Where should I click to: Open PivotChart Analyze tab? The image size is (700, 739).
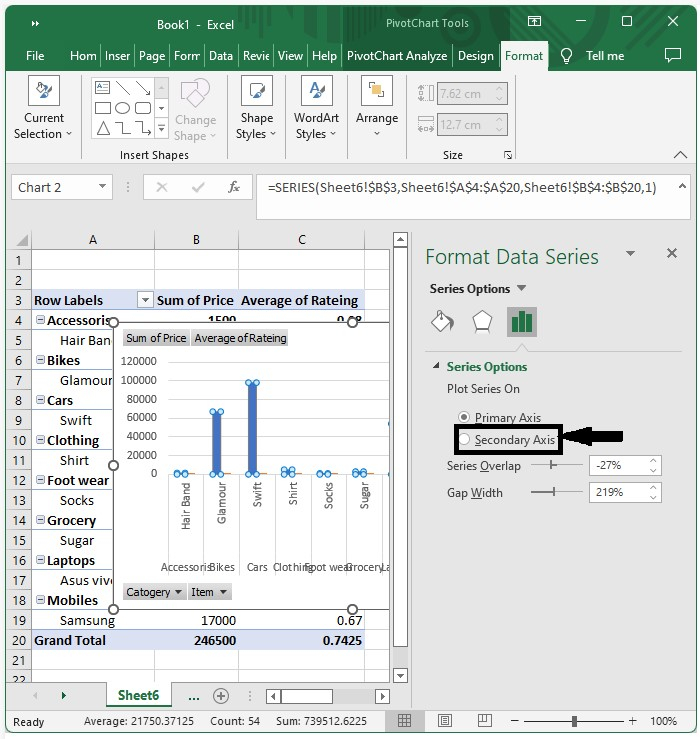[x=397, y=56]
